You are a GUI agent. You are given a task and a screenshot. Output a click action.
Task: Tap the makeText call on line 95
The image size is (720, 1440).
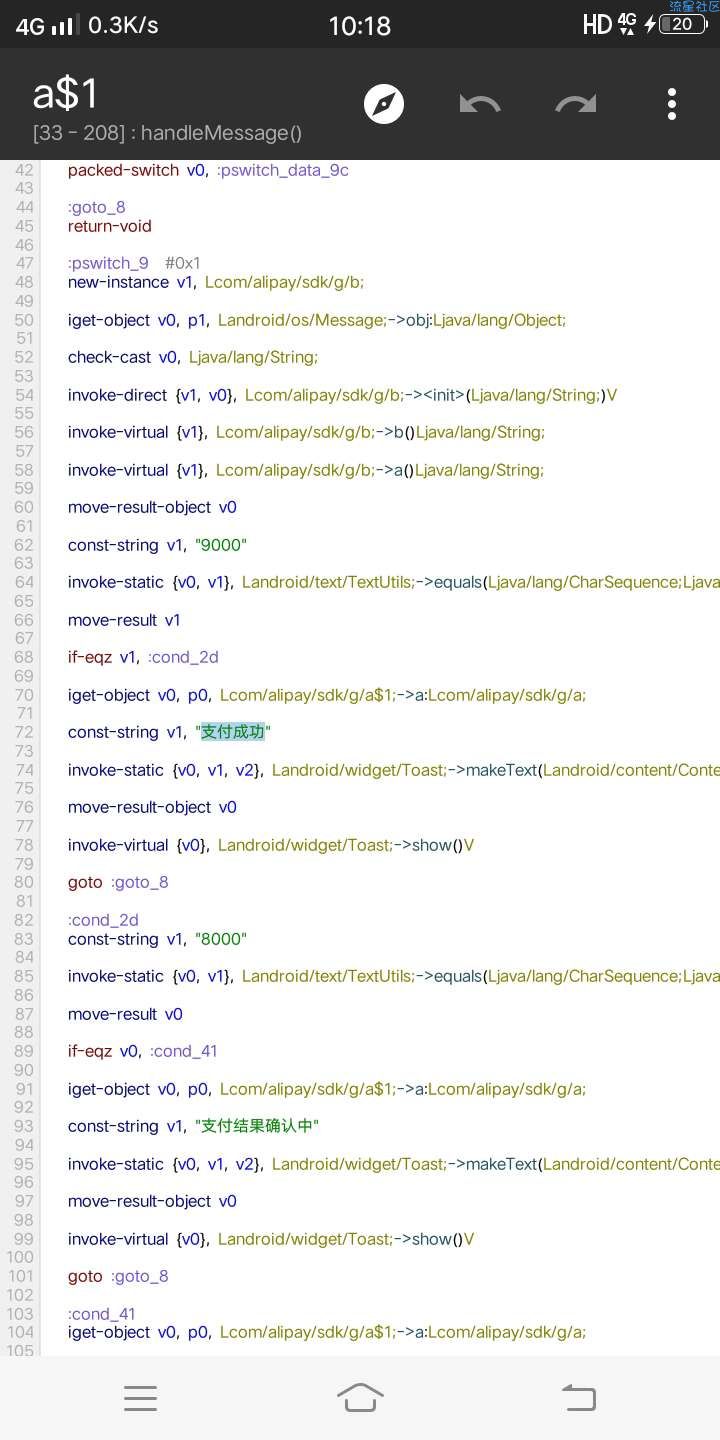pyautogui.click(x=394, y=1164)
